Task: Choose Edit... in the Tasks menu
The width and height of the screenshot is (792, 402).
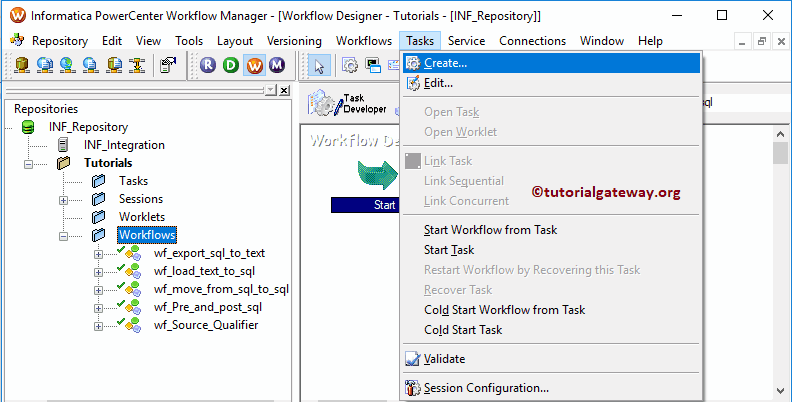Action: (x=551, y=83)
